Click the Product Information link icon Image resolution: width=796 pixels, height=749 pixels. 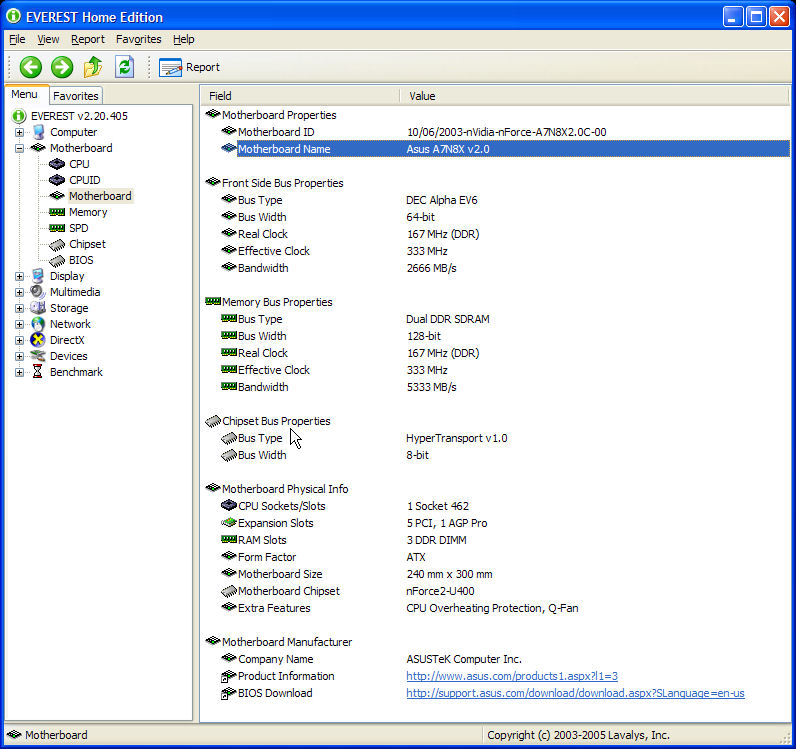(228, 676)
